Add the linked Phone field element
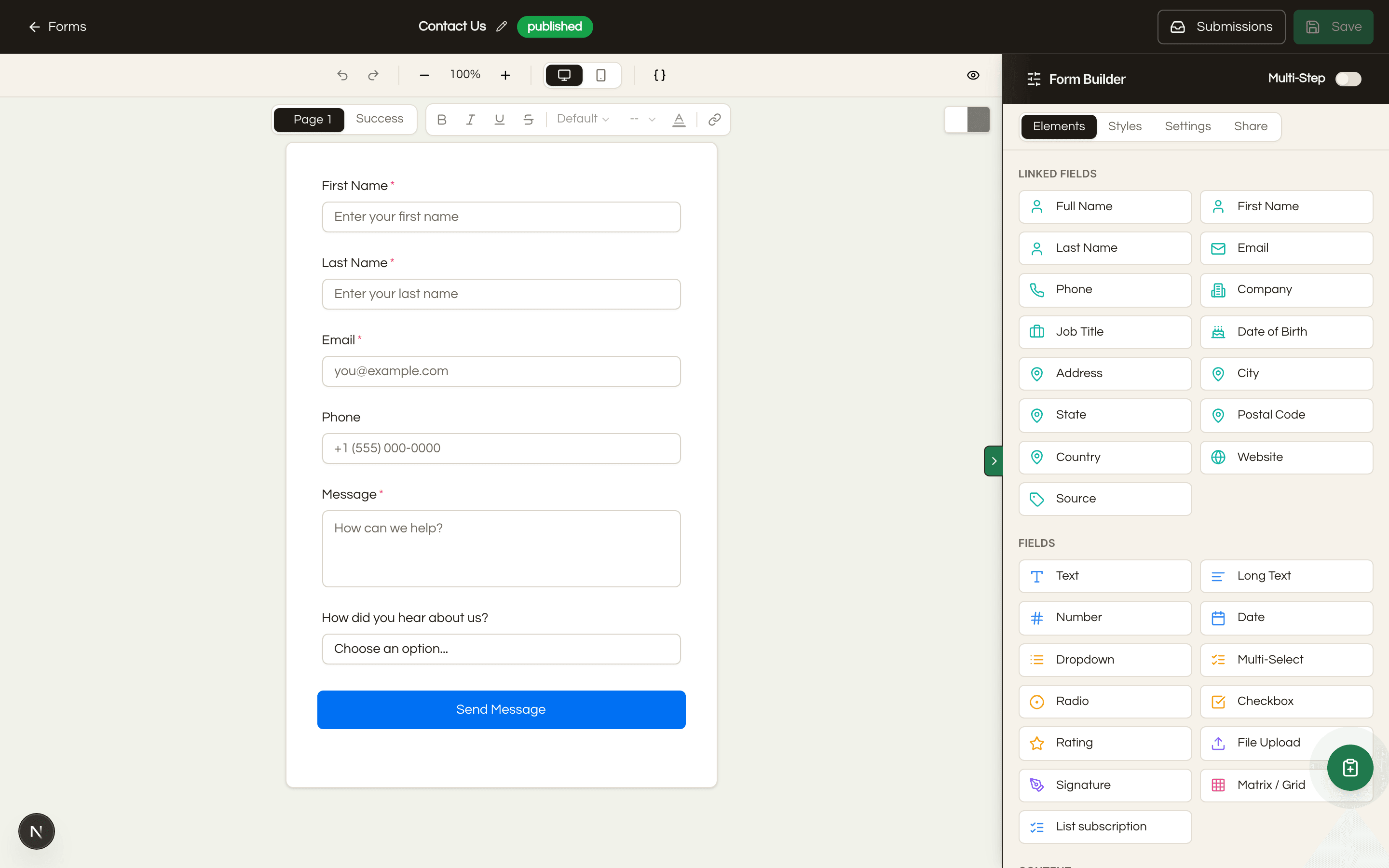The width and height of the screenshot is (1389, 868). [x=1105, y=290]
